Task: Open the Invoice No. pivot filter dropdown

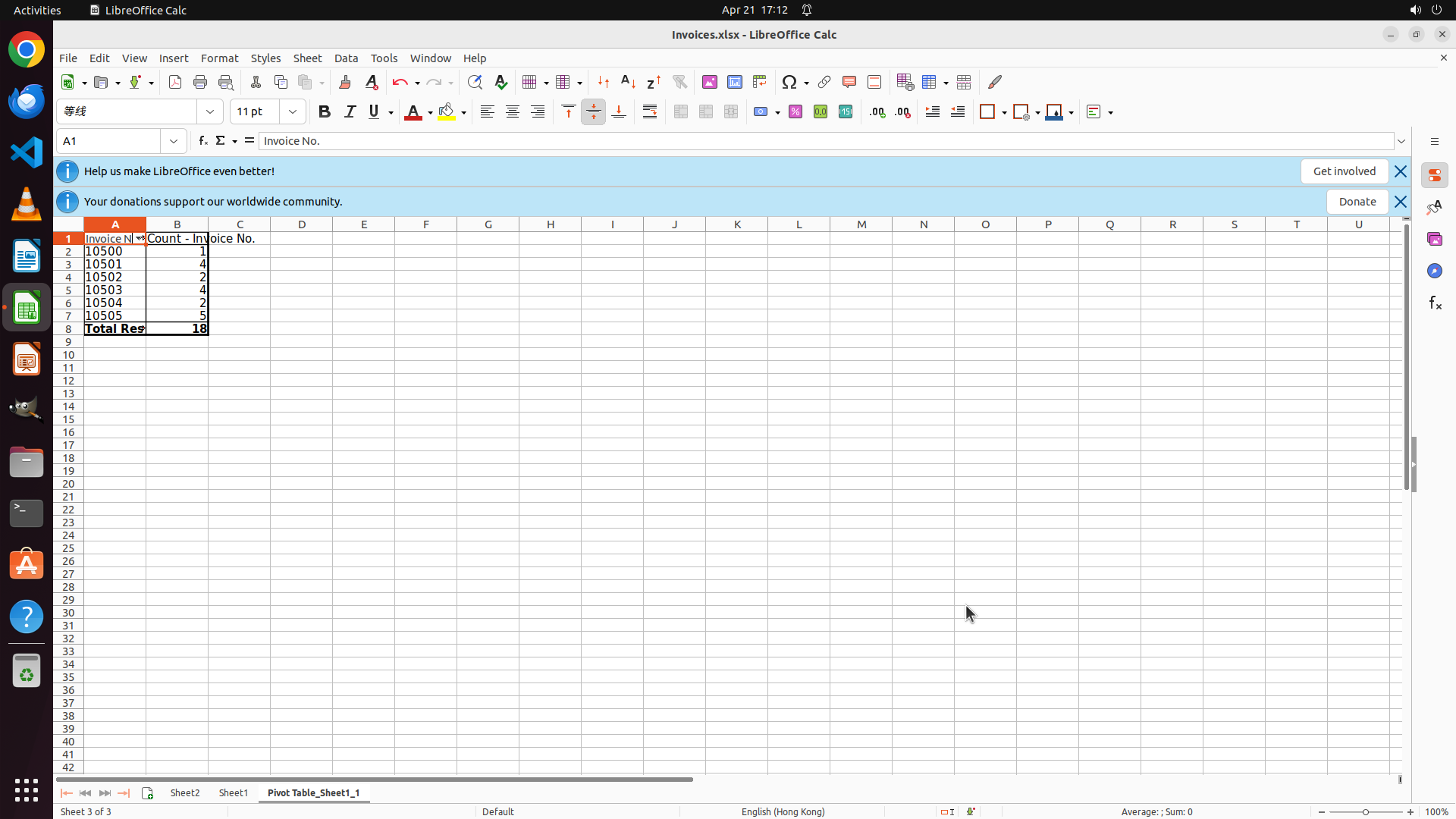Action: tap(140, 238)
